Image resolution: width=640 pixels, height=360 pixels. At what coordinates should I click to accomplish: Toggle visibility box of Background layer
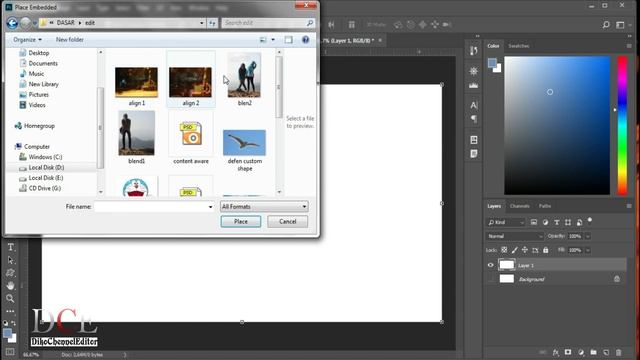tap(491, 279)
